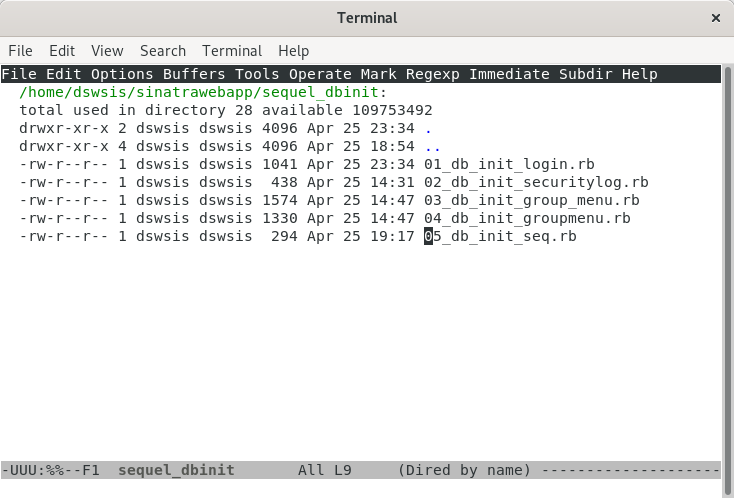Image resolution: width=734 pixels, height=498 pixels.
Task: Click the 01_db_init_login.rb file
Action: pos(496,164)
